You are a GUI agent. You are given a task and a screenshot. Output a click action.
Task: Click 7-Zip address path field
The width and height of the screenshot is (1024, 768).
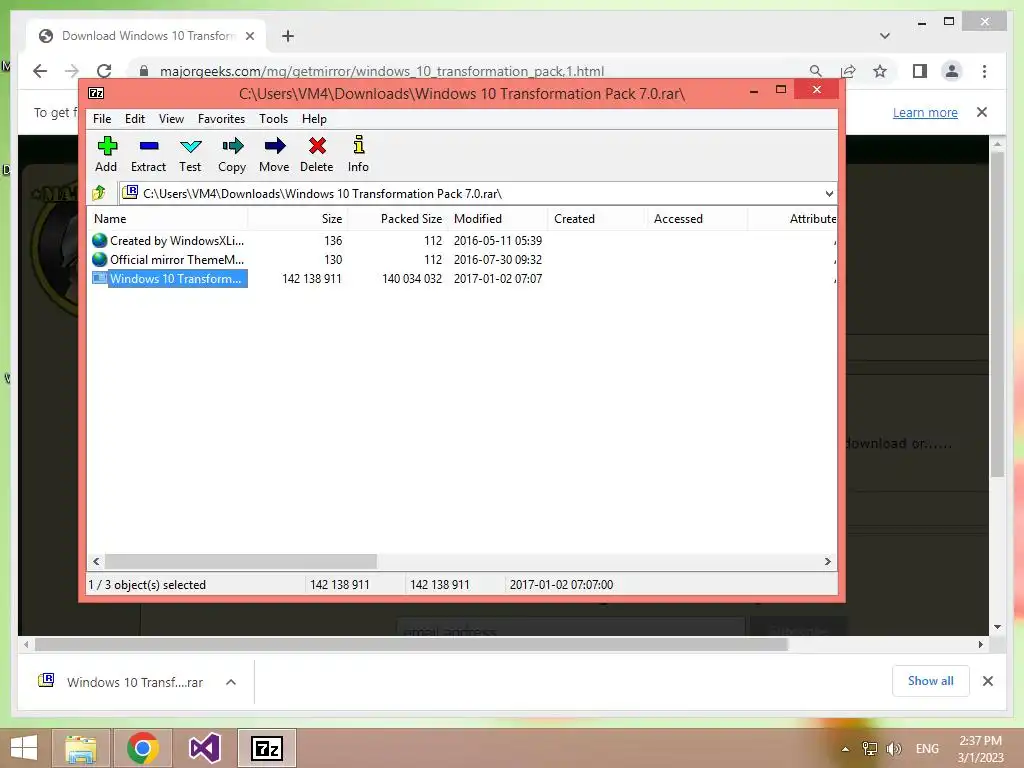point(477,193)
